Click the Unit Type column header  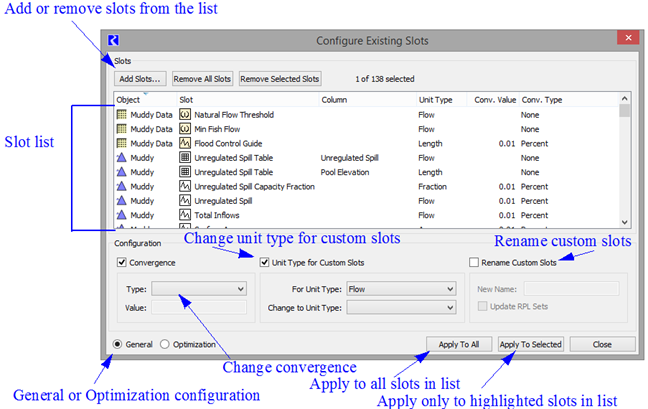435,100
